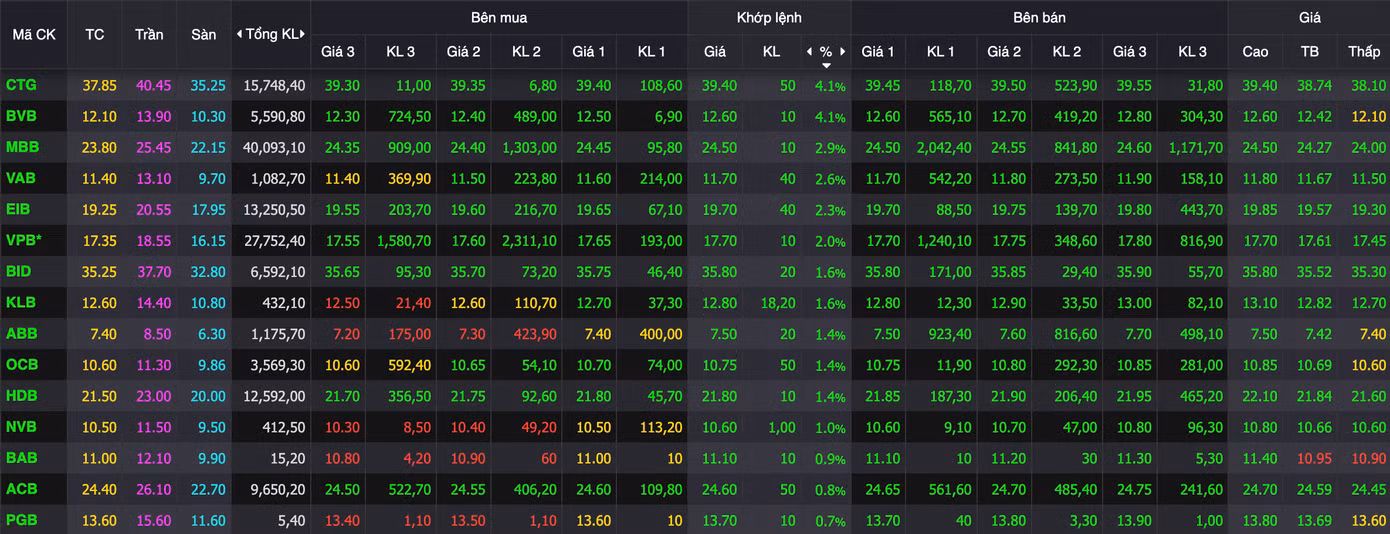The width and height of the screenshot is (1390, 534).
Task: Click the TB column header
Action: tap(1309, 51)
